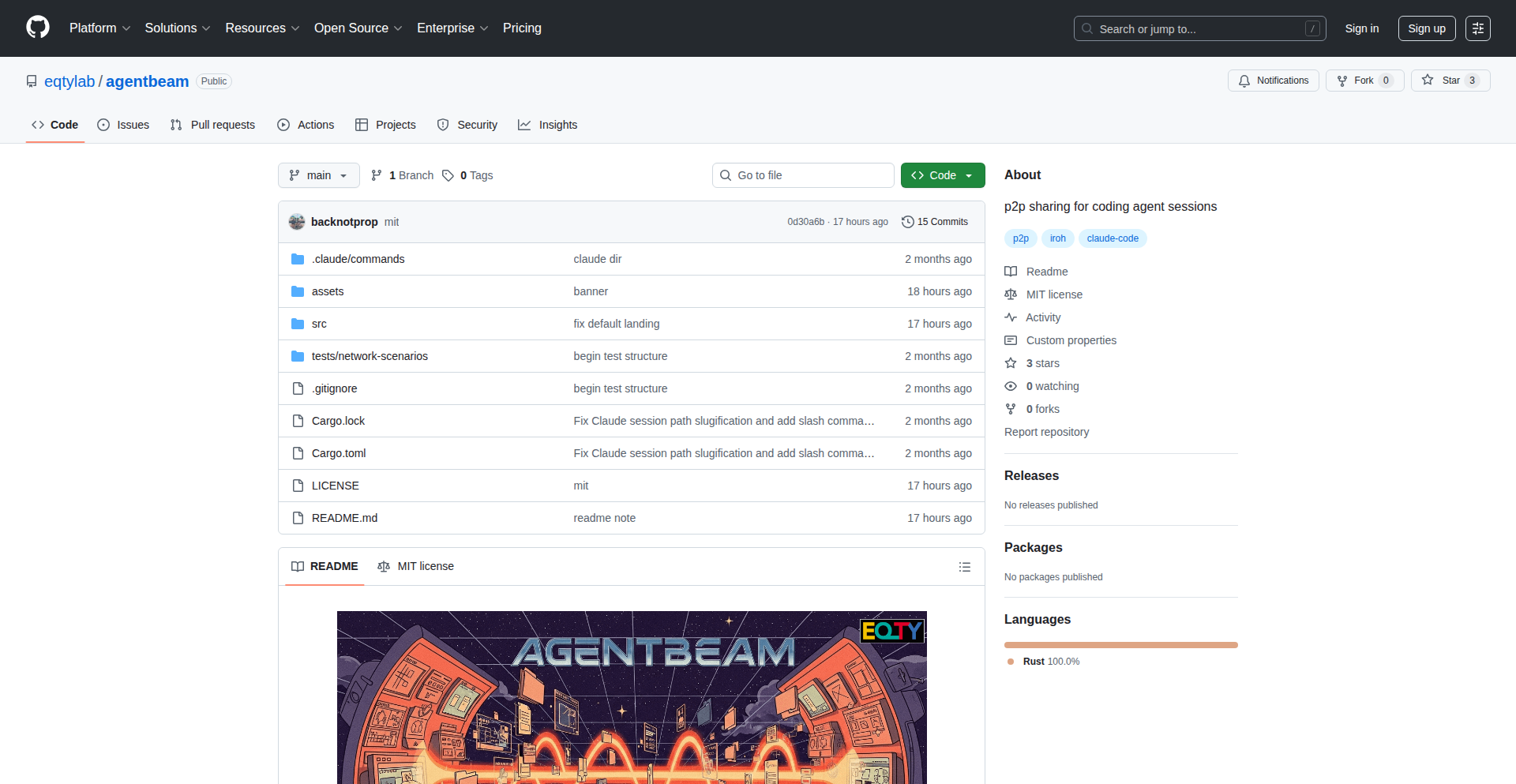Click the Rust languages bar

[x=1120, y=645]
